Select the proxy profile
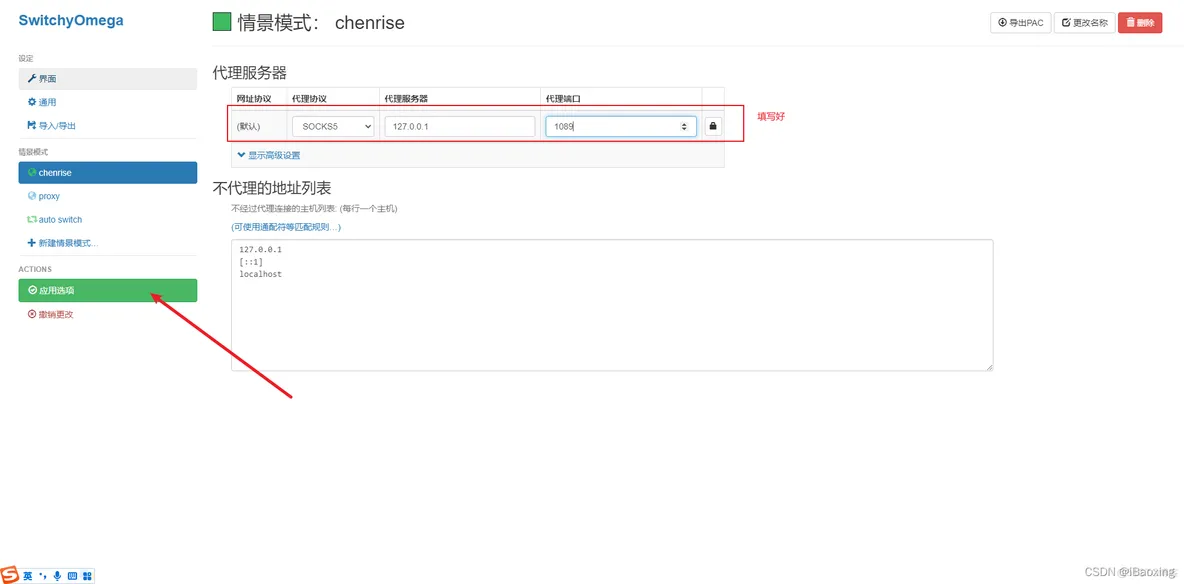 [107, 196]
